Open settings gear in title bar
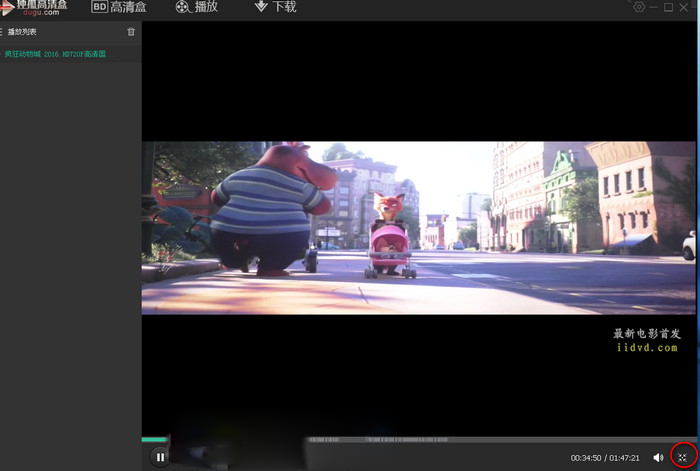This screenshot has height=471, width=700. [x=640, y=7]
